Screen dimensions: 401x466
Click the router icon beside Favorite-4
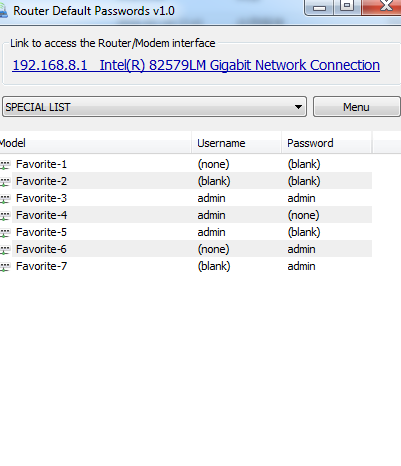pyautogui.click(x=5, y=215)
